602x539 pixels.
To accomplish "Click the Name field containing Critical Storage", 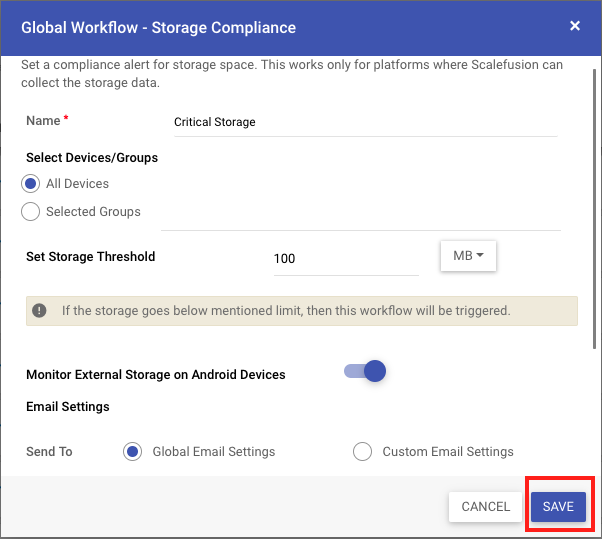I will 366,122.
